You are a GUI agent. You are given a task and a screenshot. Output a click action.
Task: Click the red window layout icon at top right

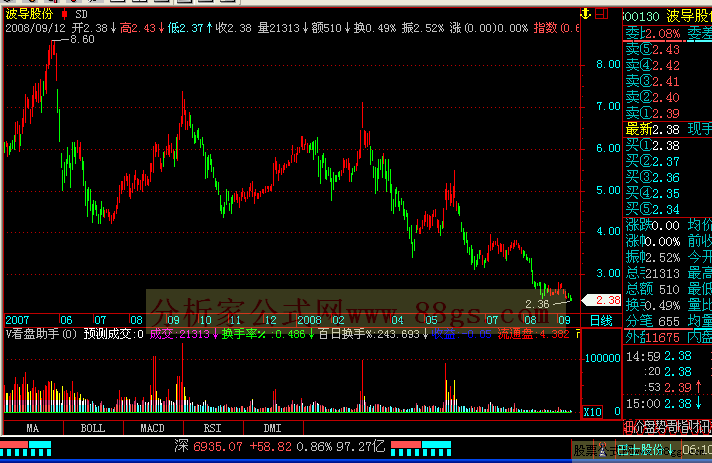tap(602, 14)
